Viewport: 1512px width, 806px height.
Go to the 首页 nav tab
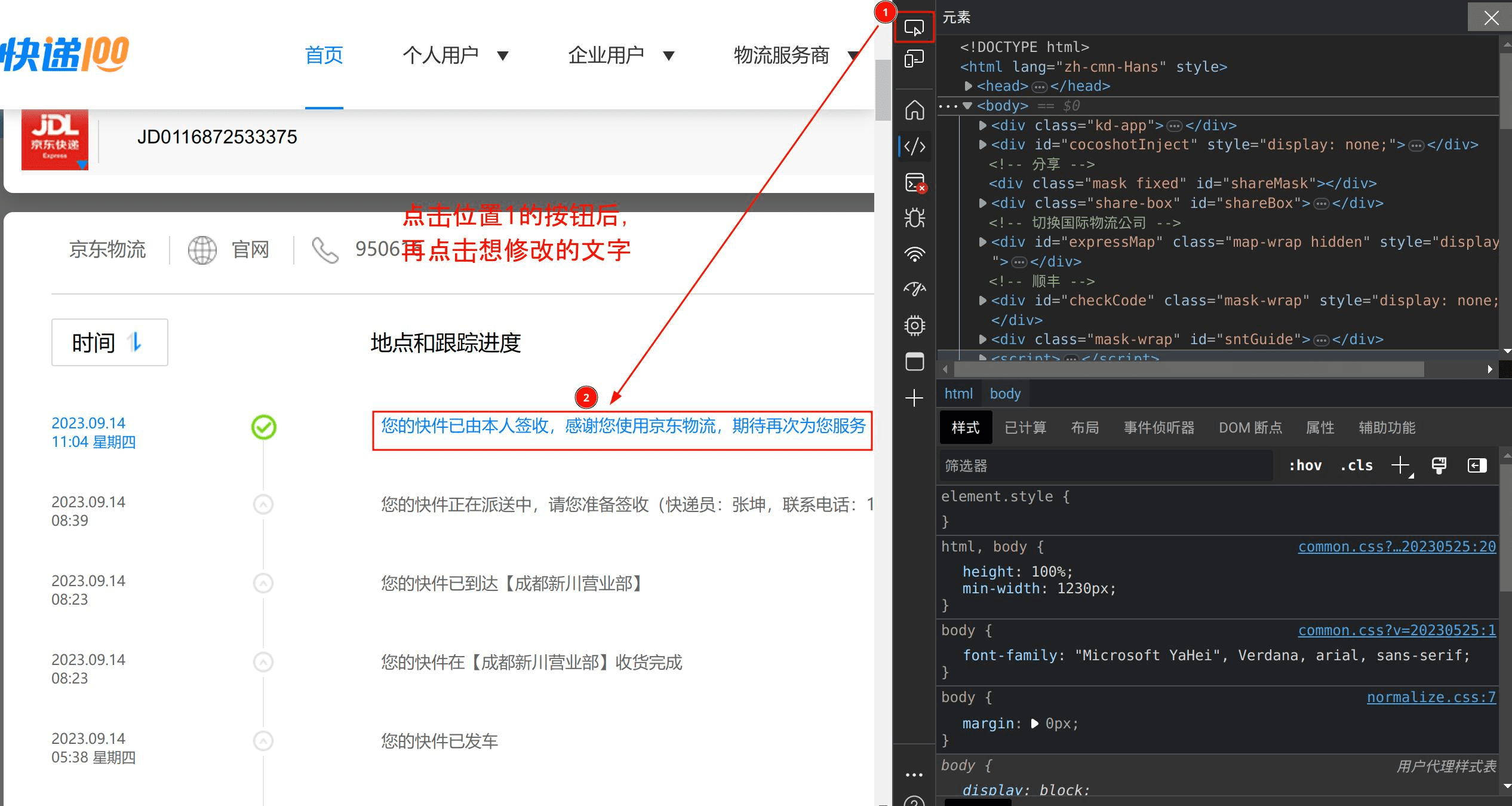click(324, 55)
